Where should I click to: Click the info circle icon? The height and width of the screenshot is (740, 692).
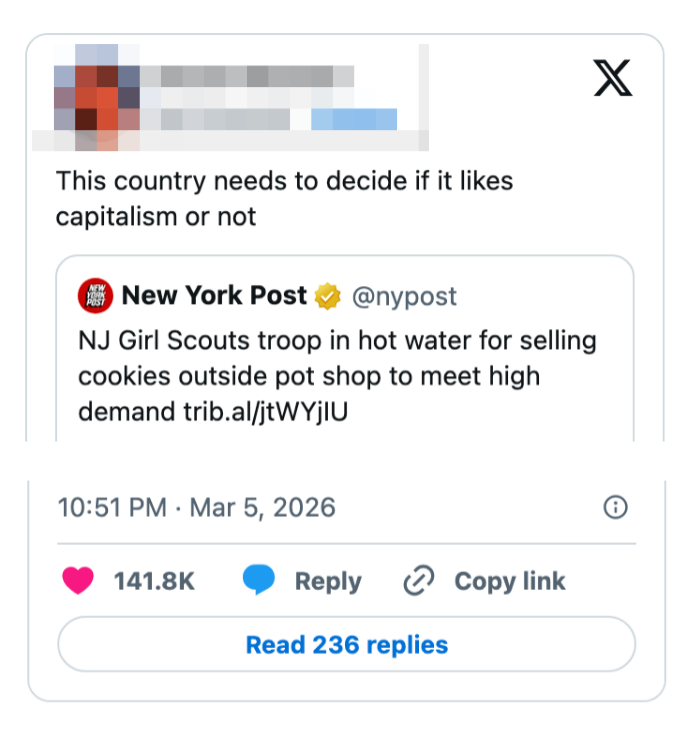(x=617, y=507)
